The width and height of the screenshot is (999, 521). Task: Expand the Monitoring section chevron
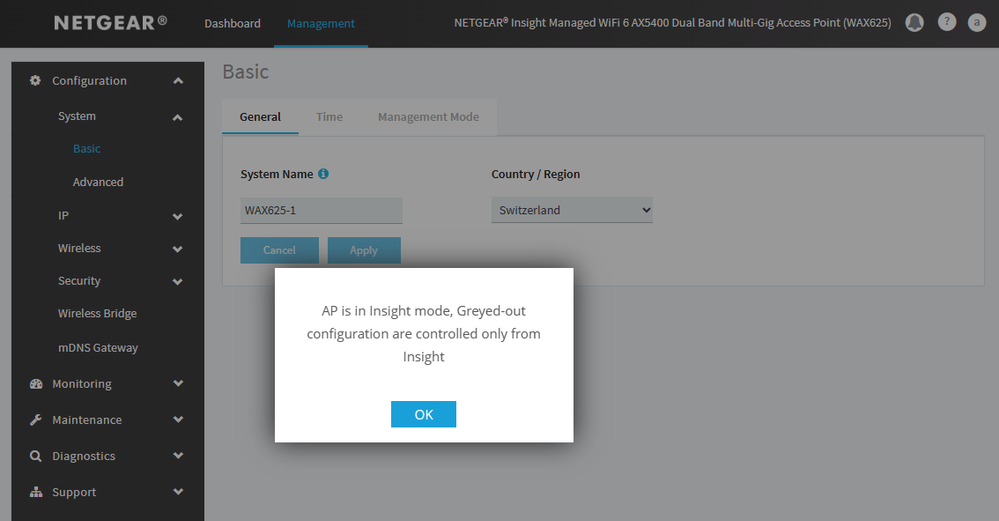(178, 383)
